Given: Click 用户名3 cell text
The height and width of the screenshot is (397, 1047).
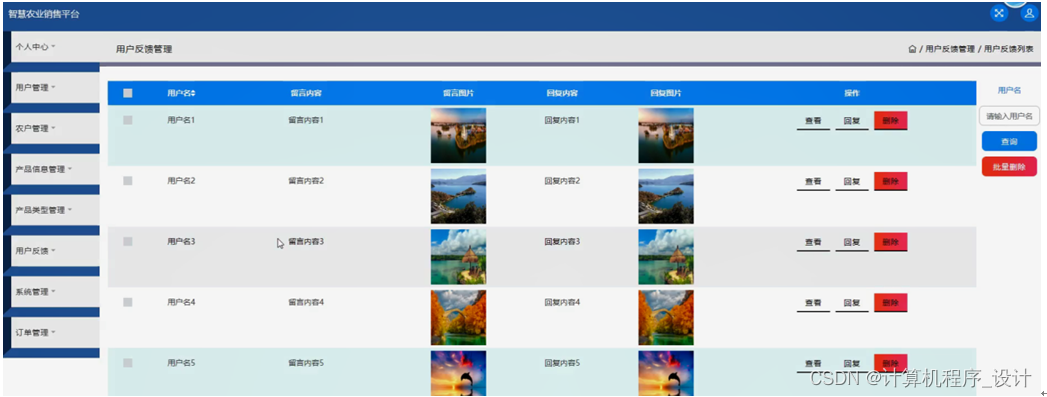Looking at the screenshot, I should click(x=181, y=242).
